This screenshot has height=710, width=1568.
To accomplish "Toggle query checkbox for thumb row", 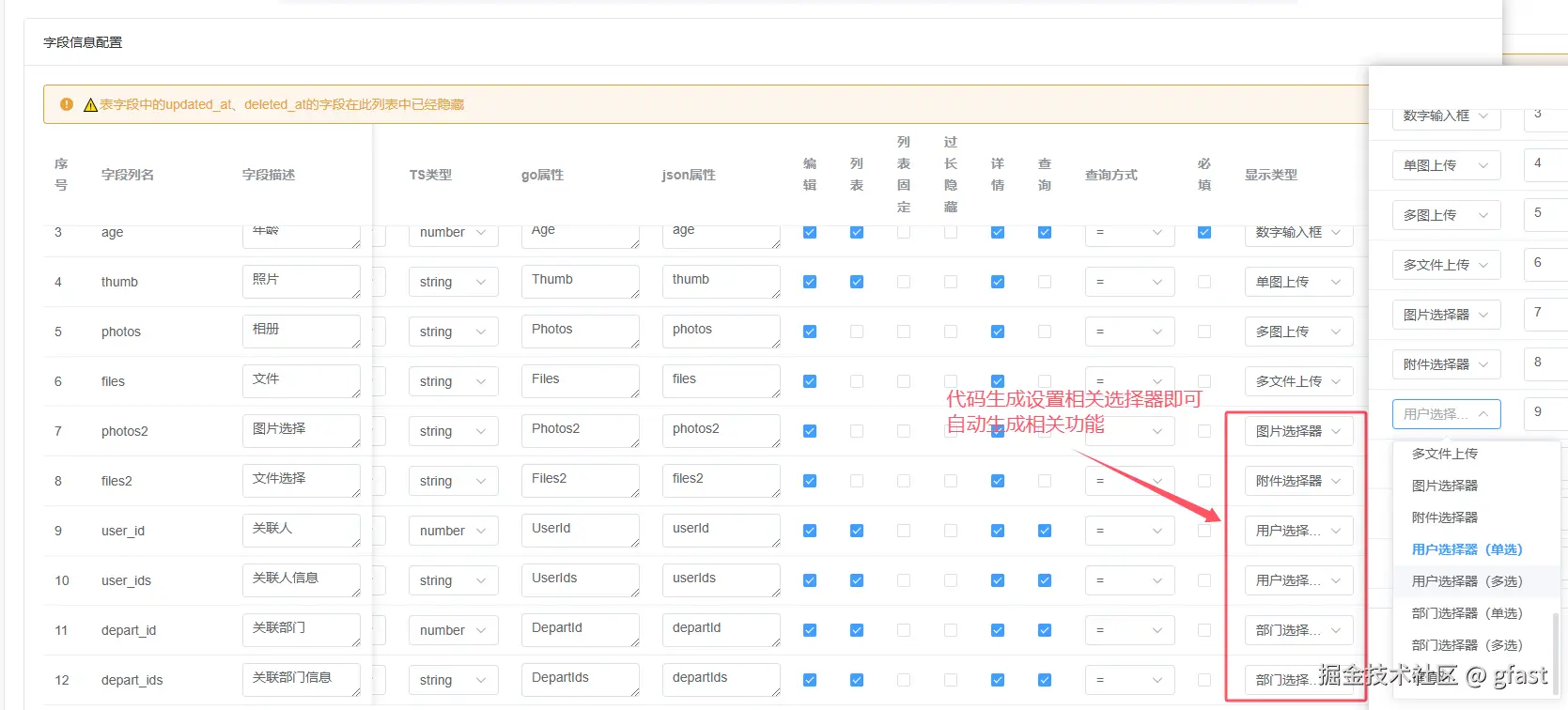I will pos(1045,282).
